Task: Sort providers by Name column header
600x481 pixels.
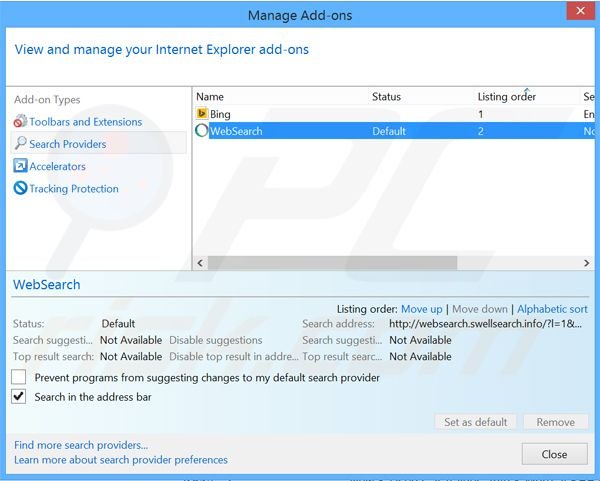Action: coord(210,96)
